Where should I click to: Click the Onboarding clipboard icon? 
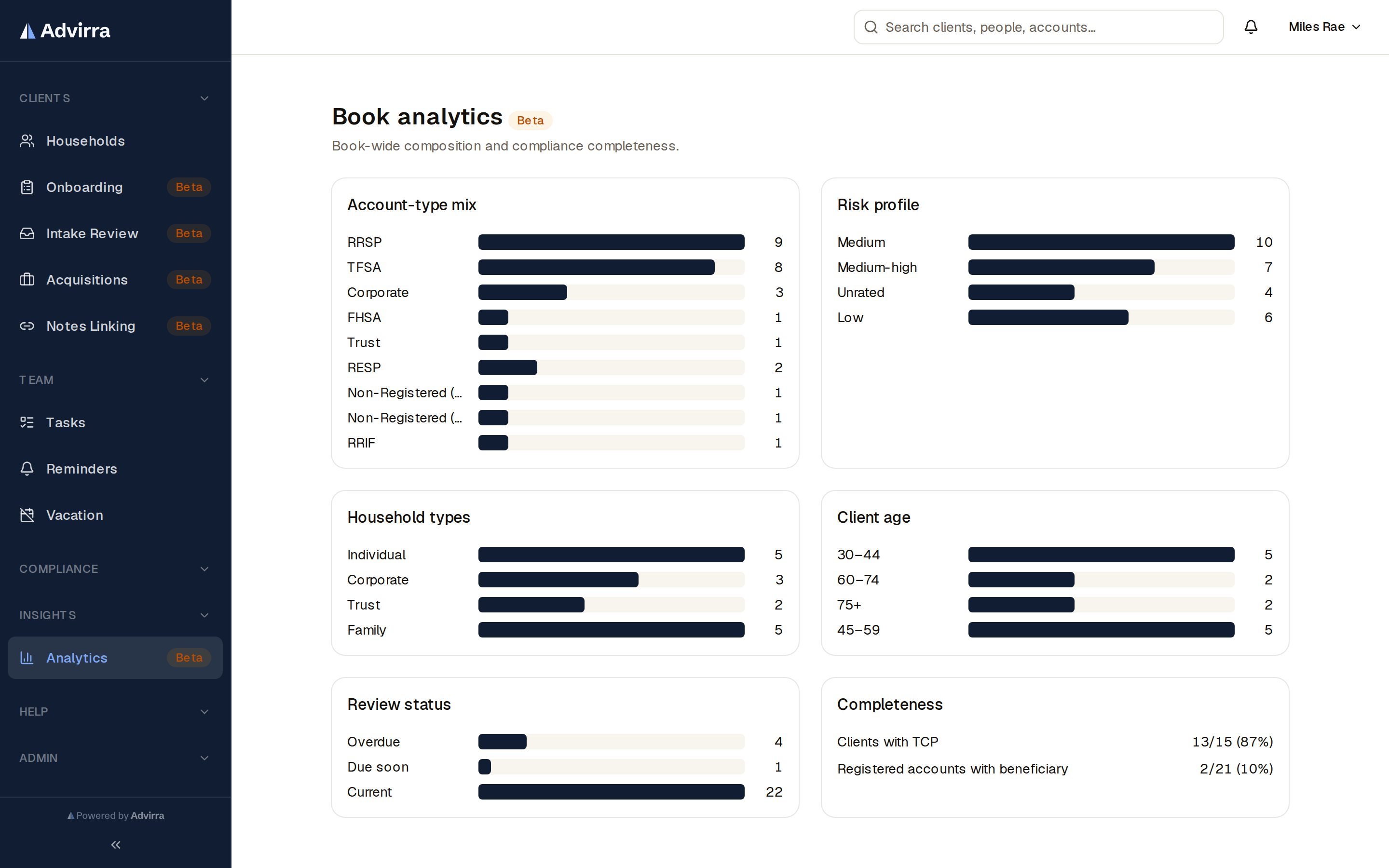click(x=27, y=187)
